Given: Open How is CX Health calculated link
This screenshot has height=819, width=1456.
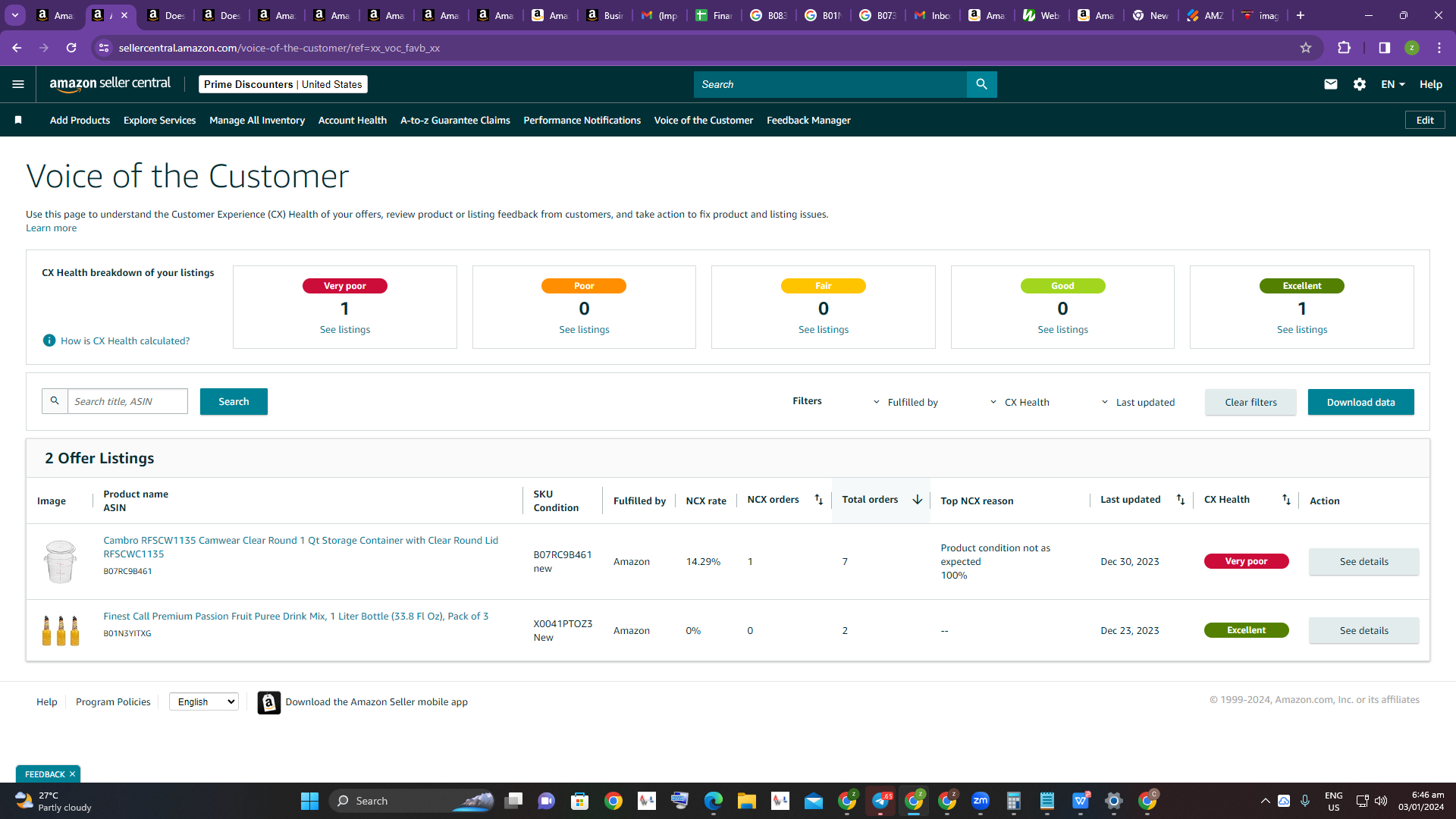Looking at the screenshot, I should (125, 341).
